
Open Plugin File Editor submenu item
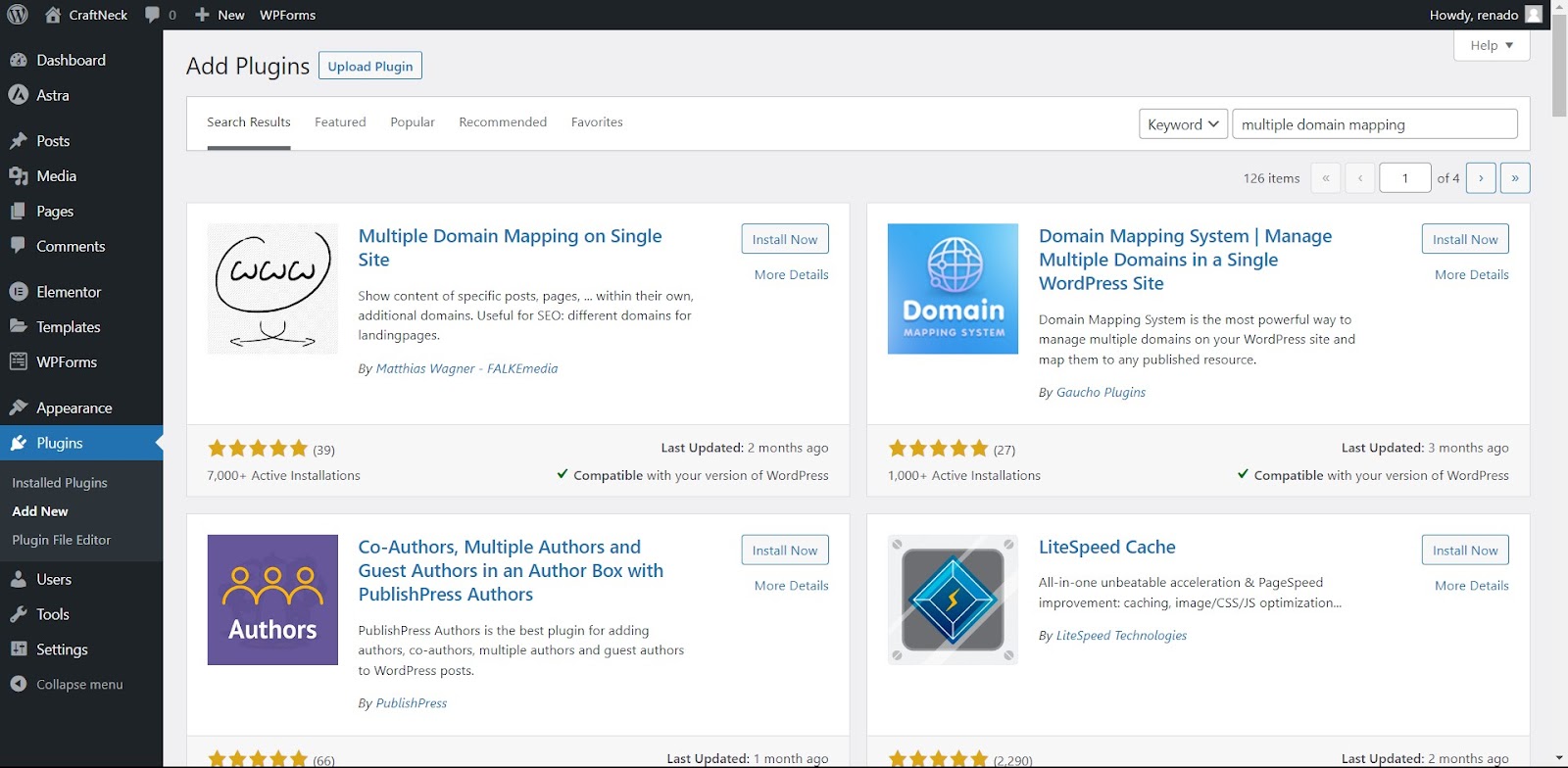tap(61, 540)
